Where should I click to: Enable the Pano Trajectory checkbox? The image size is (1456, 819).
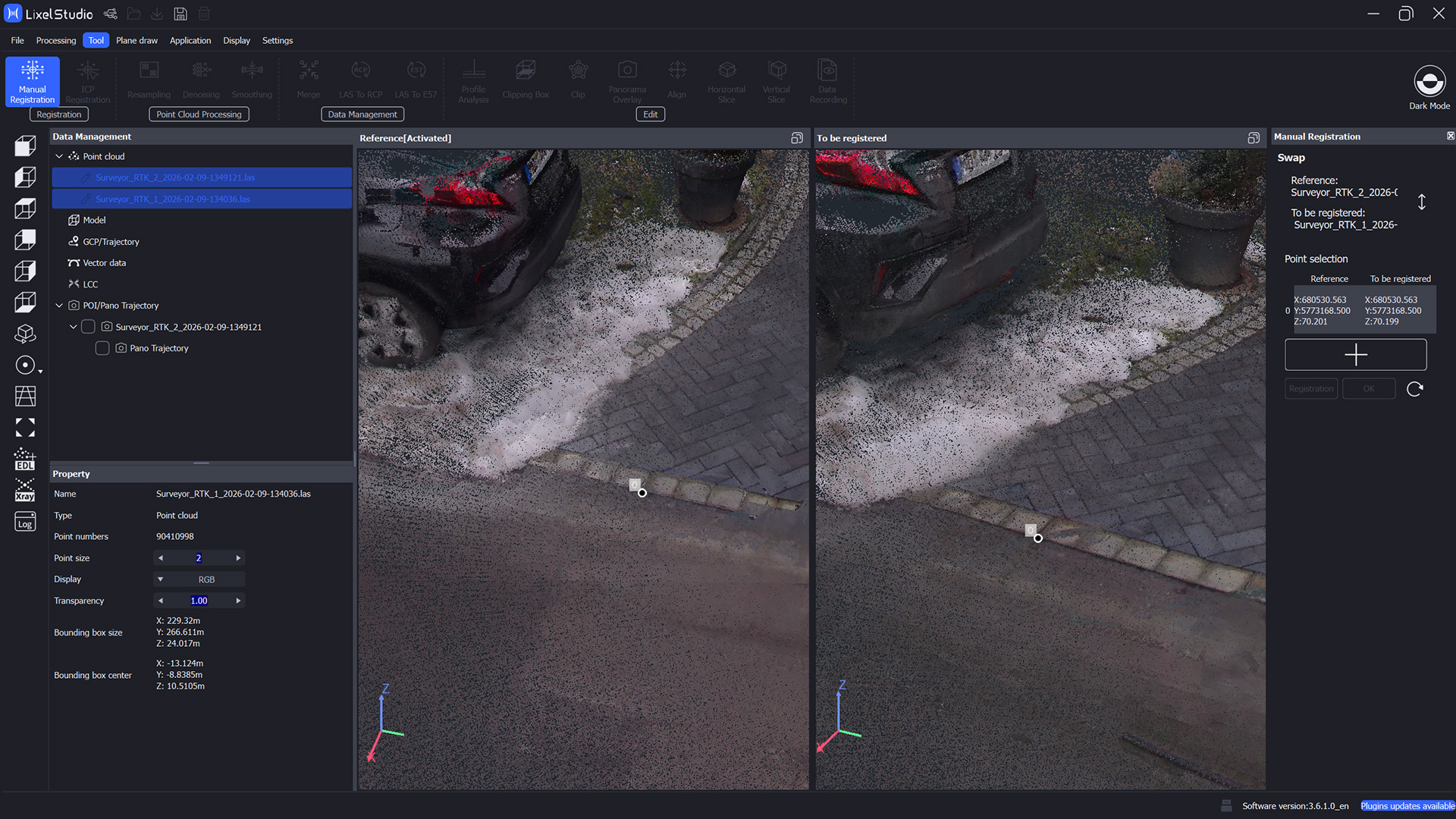[x=102, y=348]
